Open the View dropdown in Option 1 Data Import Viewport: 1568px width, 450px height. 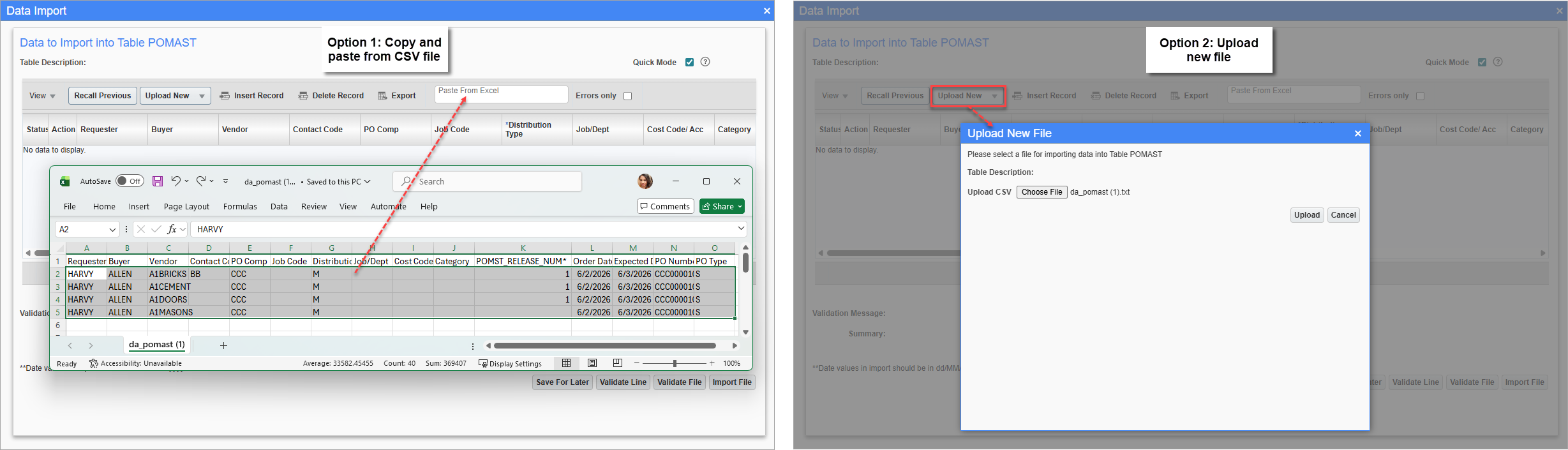point(42,96)
